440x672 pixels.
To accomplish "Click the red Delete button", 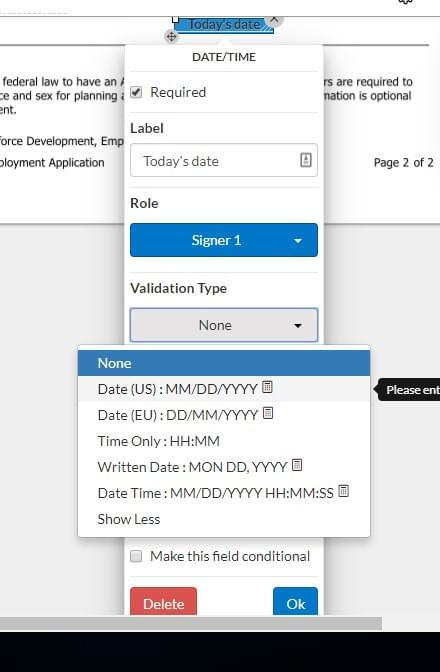I will (x=163, y=602).
